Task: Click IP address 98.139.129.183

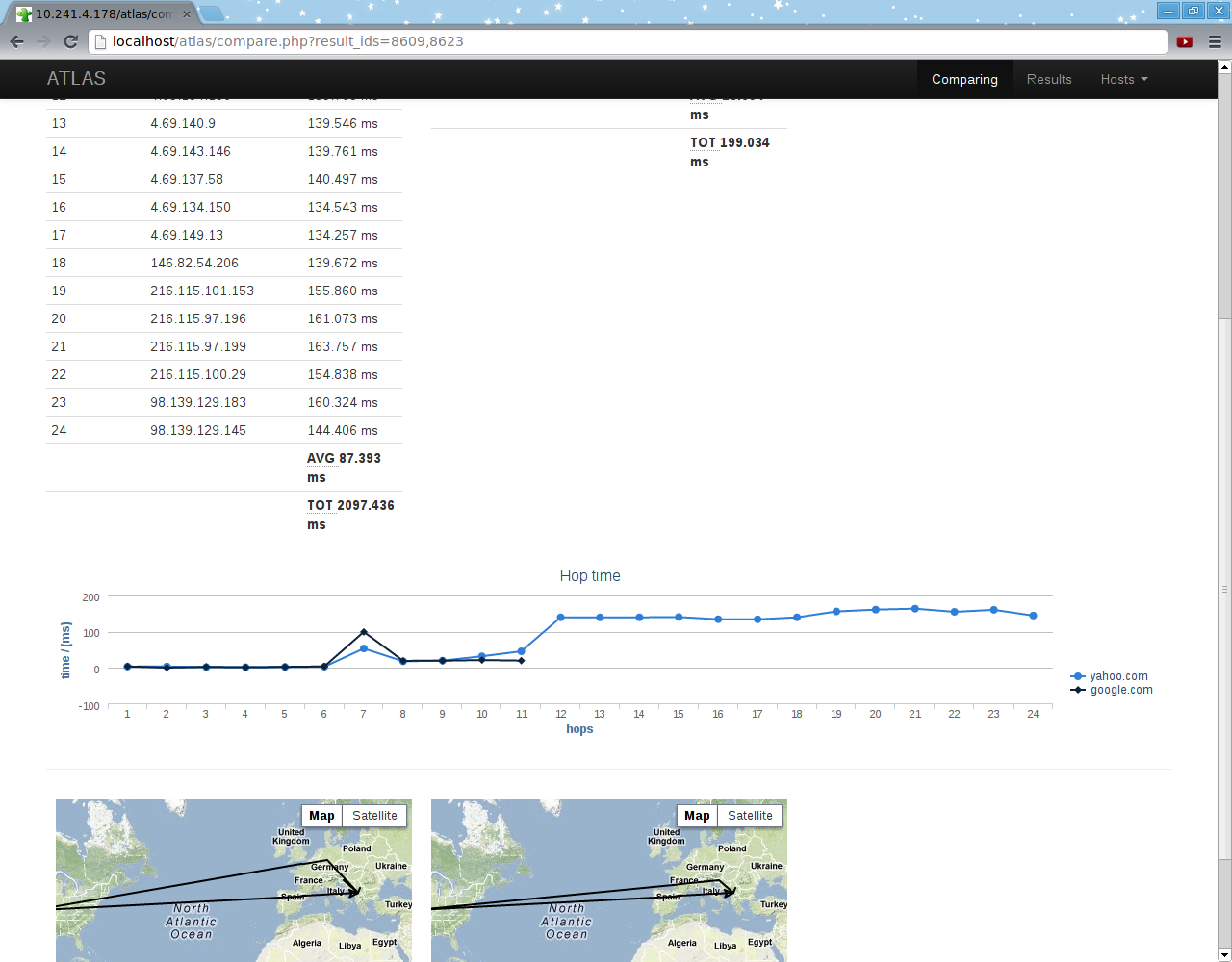Action: click(198, 402)
